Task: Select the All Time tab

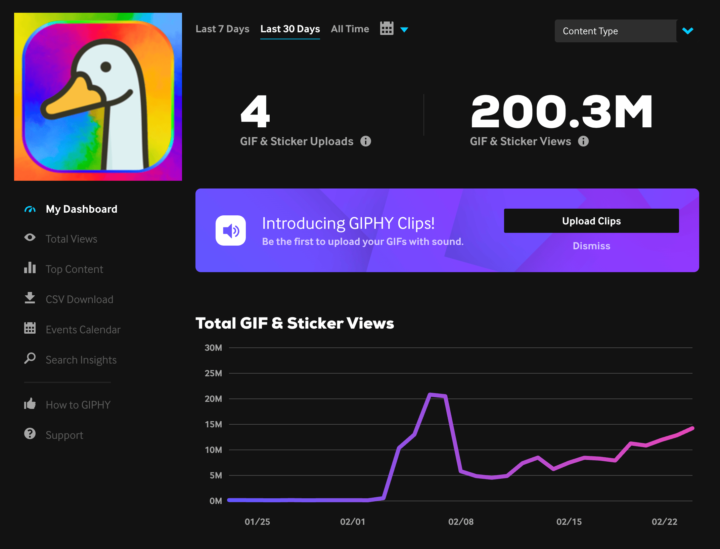Action: (350, 29)
